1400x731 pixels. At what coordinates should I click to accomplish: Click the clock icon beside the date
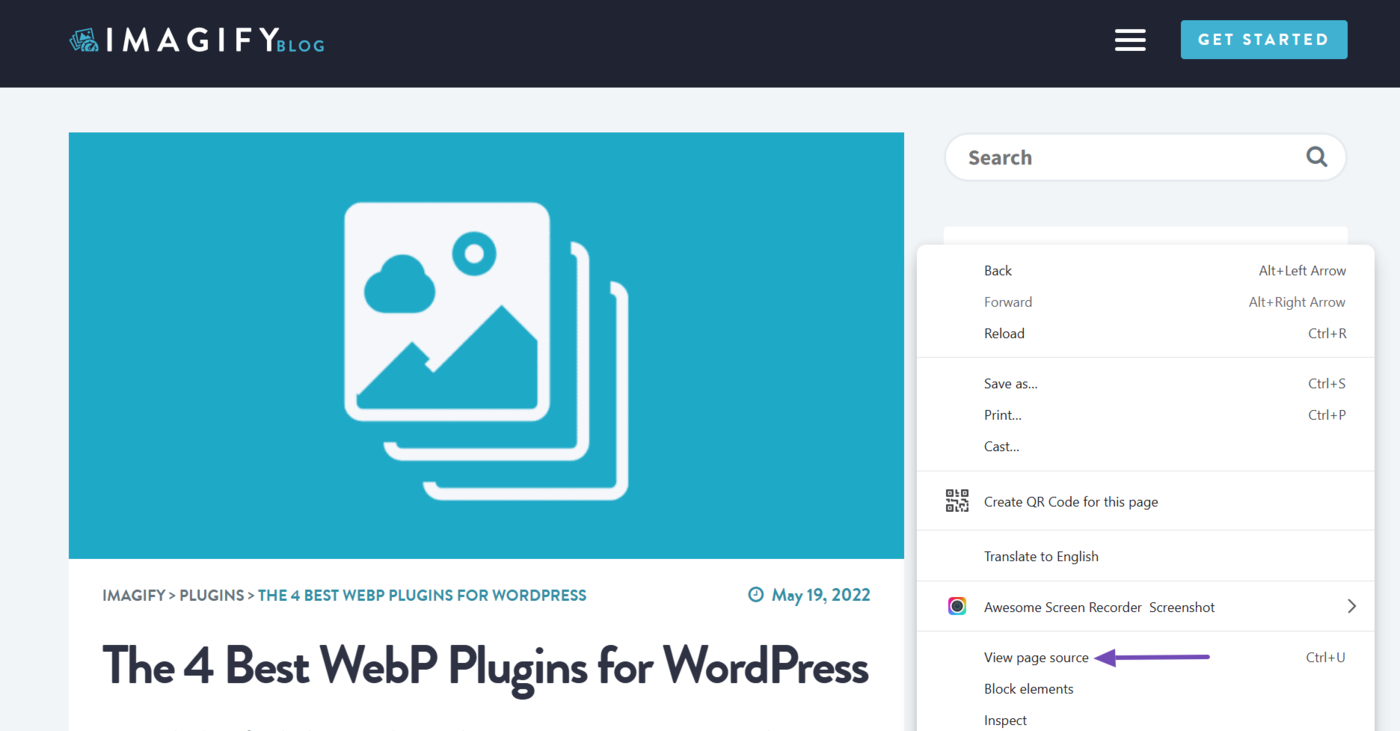click(x=756, y=595)
